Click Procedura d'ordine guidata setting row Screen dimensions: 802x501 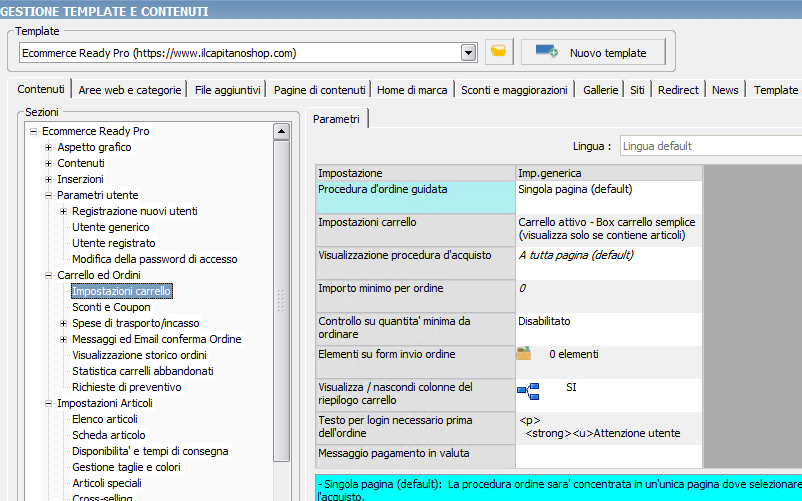point(415,197)
